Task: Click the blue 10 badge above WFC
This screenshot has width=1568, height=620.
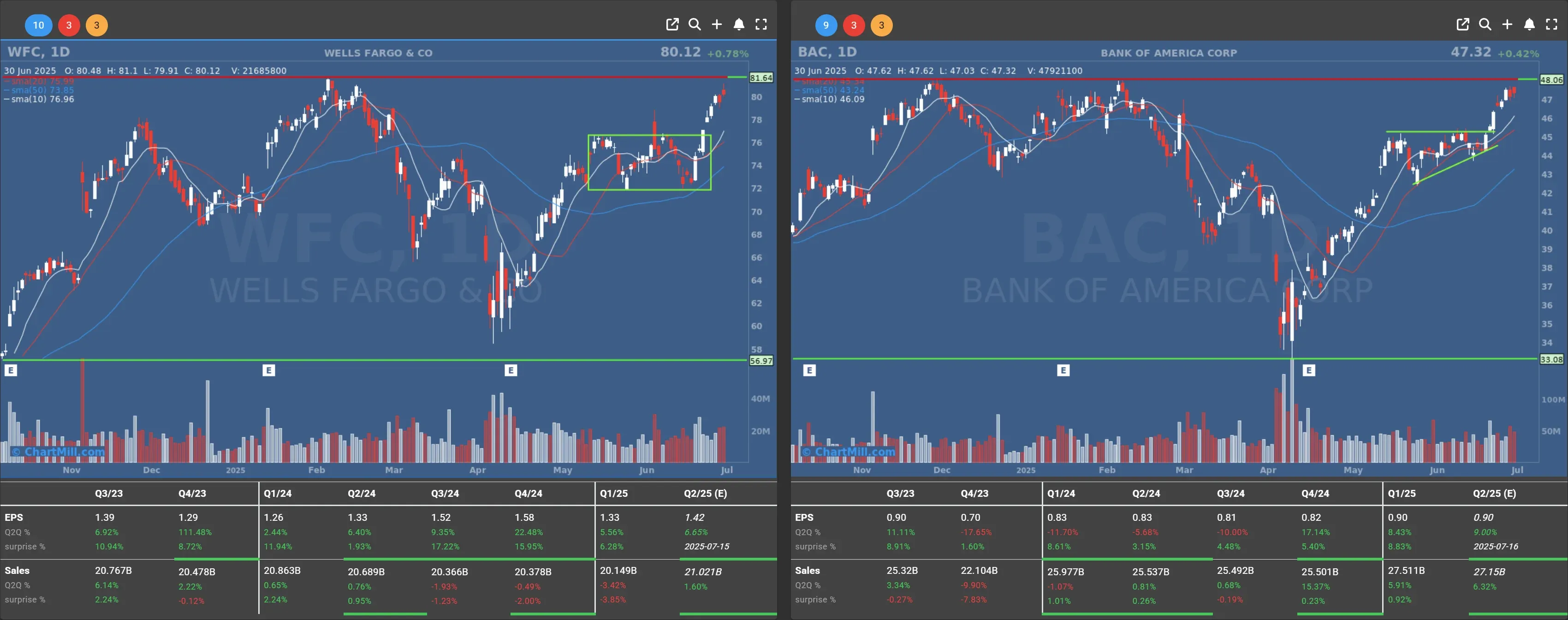Action: (38, 25)
